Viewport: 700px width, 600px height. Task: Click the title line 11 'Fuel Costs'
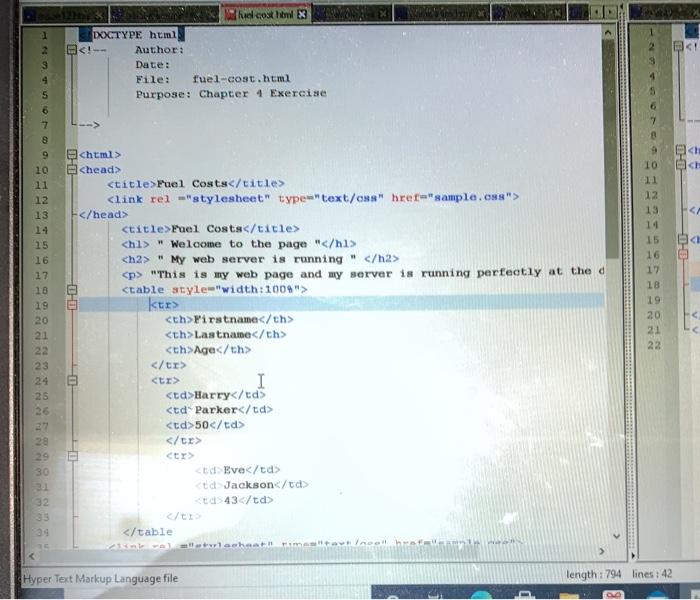click(196, 184)
